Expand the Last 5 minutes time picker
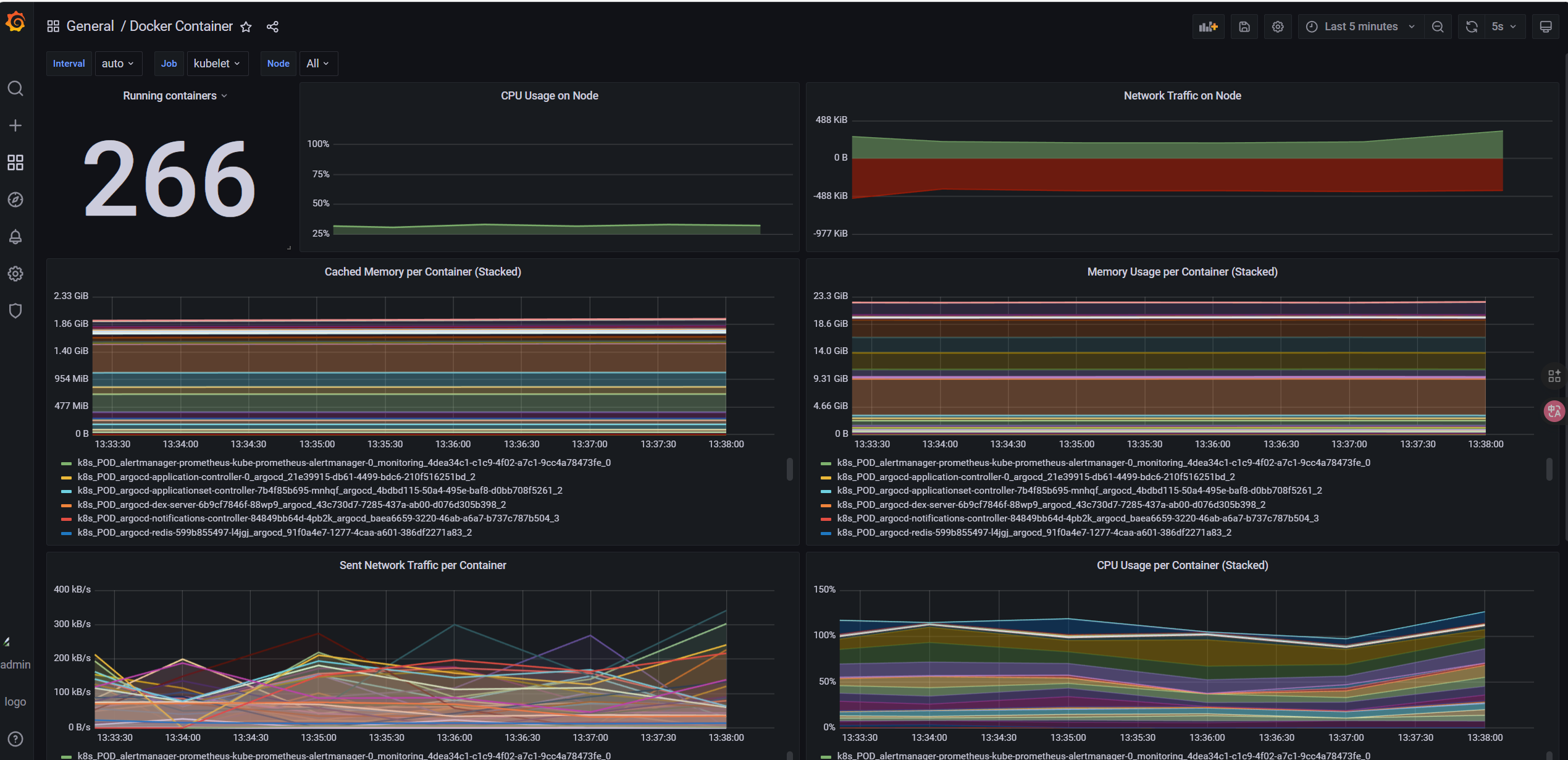Image resolution: width=1568 pixels, height=760 pixels. click(x=1360, y=27)
